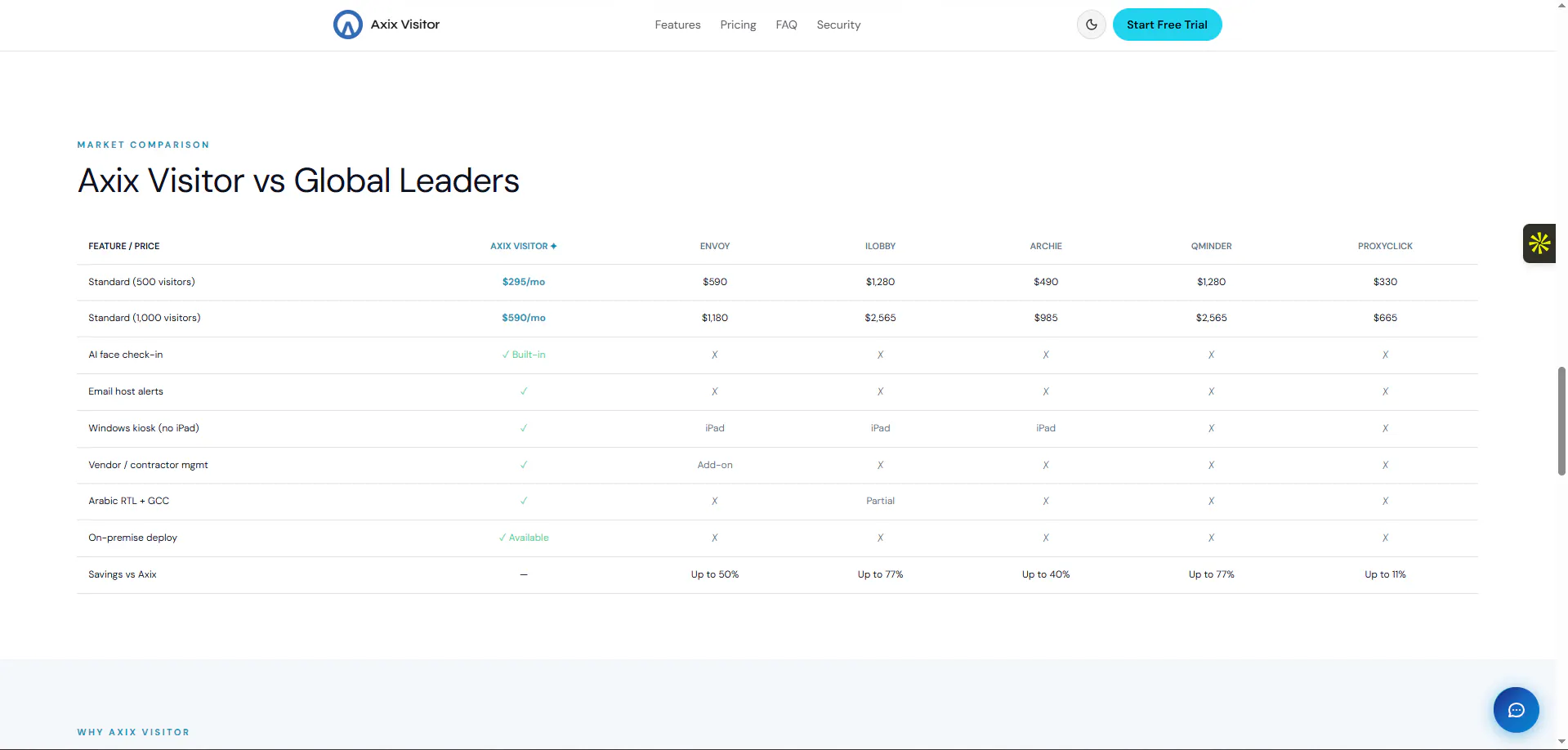Click Envoy's $1,180 price cell

point(714,318)
